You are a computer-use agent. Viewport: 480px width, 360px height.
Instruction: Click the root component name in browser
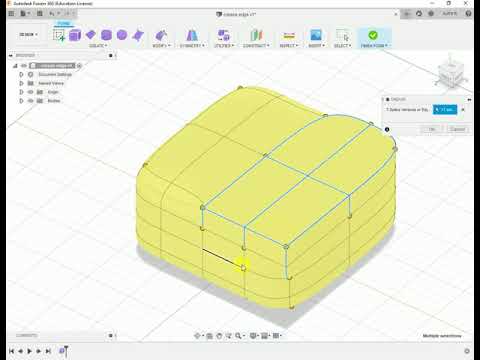point(55,66)
